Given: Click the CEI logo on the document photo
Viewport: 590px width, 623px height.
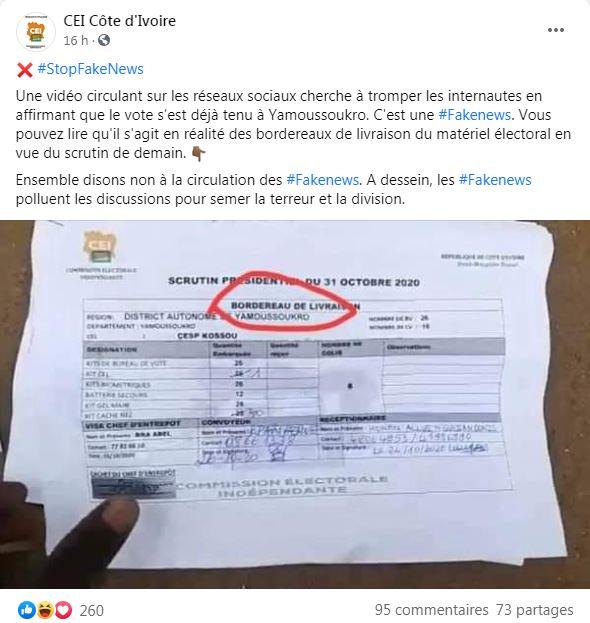Looking at the screenshot, I should (101, 247).
